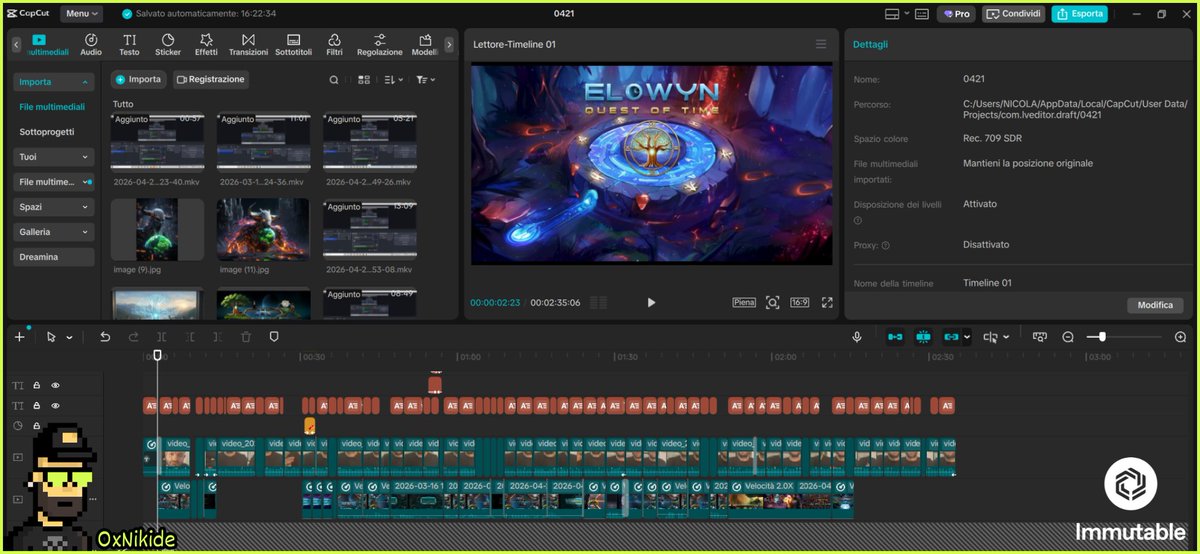Image resolution: width=1200 pixels, height=554 pixels.
Task: Toggle clip linking
Action: (x=951, y=337)
